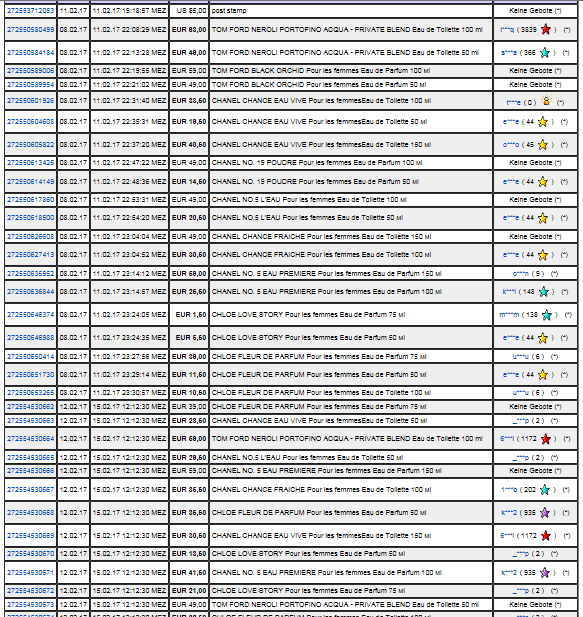Open item number 272554530673
The width and height of the screenshot is (583, 617).
tap(31, 605)
